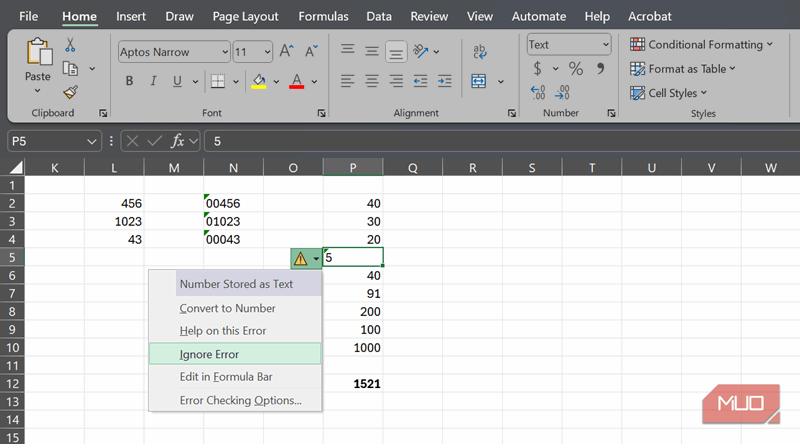Toggle Italic formatting
The height and width of the screenshot is (444, 800).
[153, 81]
